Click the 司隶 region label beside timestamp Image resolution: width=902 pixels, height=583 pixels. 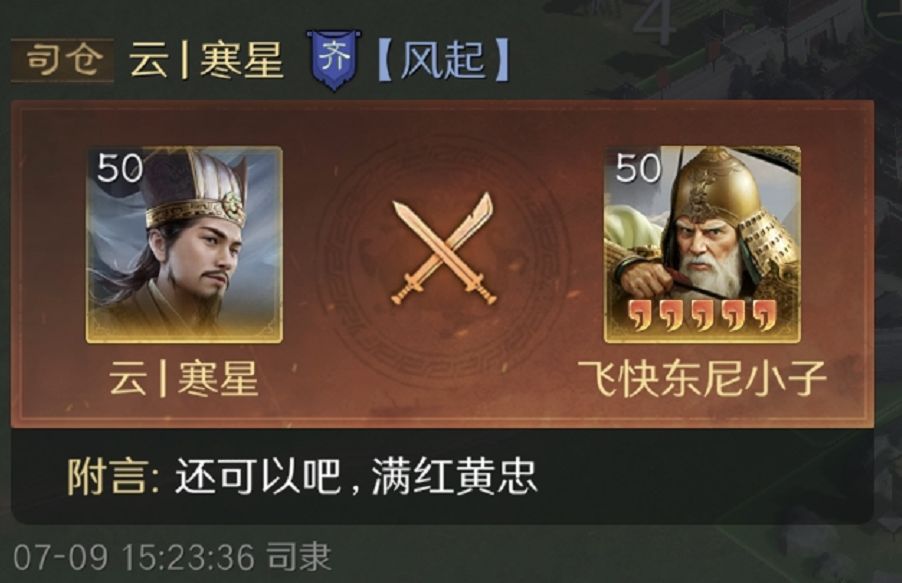[x=299, y=557]
